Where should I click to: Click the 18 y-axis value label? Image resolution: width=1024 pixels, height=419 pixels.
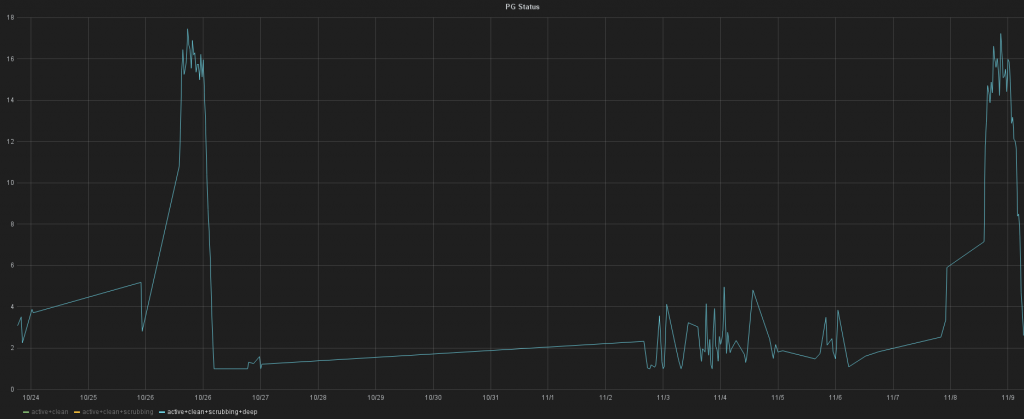tap(9, 18)
